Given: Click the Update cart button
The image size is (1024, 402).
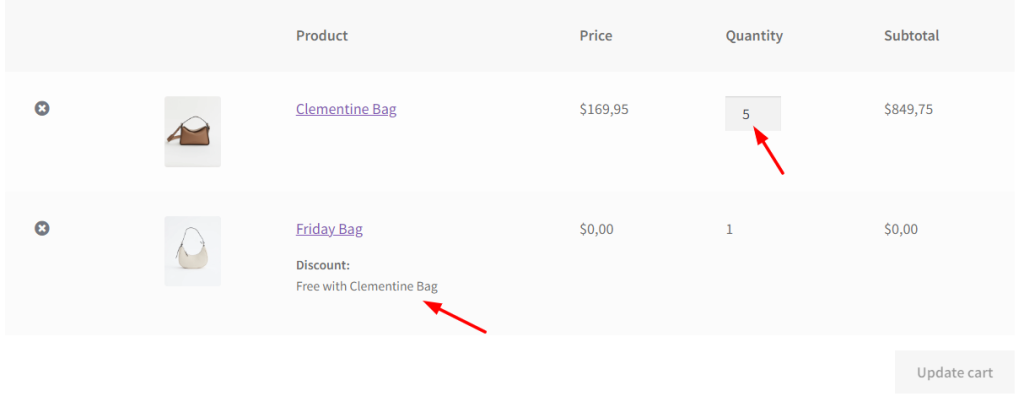Looking at the screenshot, I should (x=954, y=373).
